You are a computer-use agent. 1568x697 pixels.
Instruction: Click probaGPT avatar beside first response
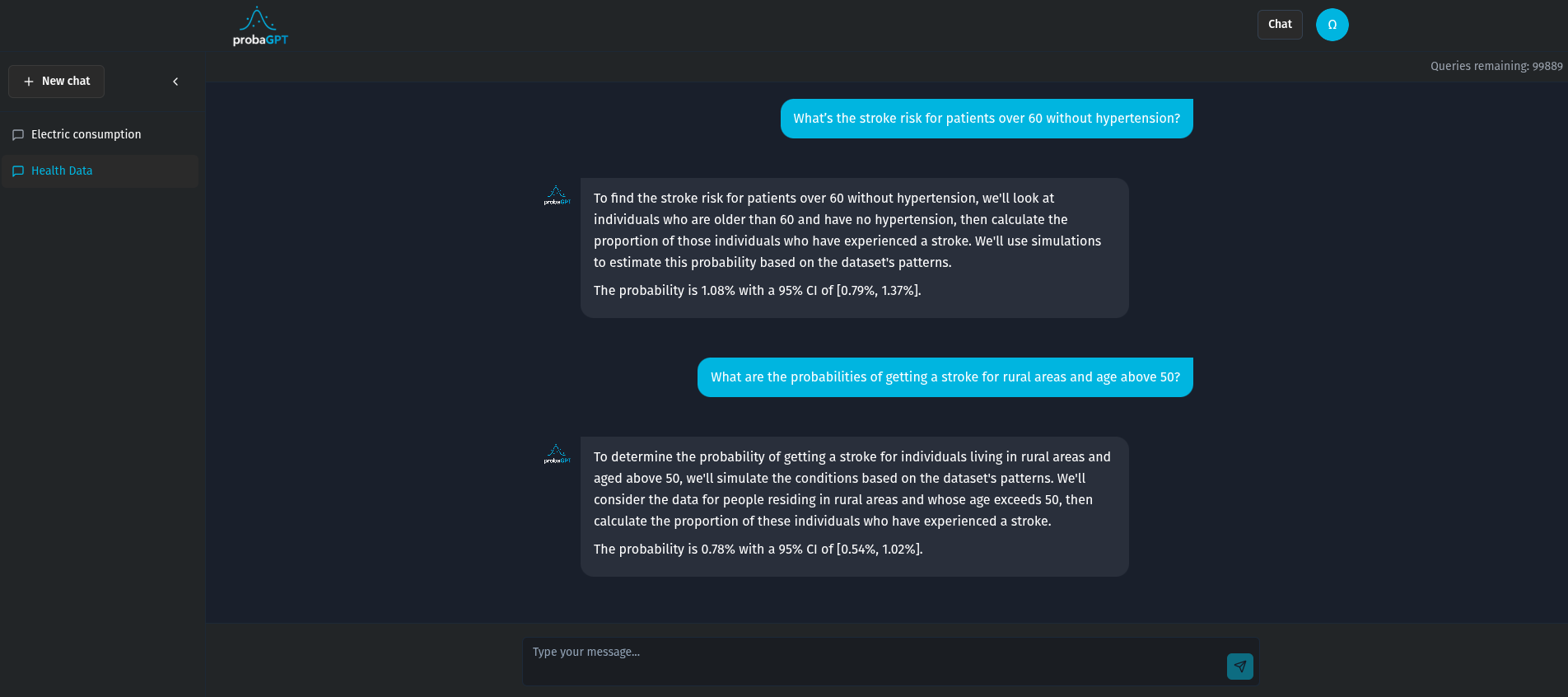(x=557, y=195)
